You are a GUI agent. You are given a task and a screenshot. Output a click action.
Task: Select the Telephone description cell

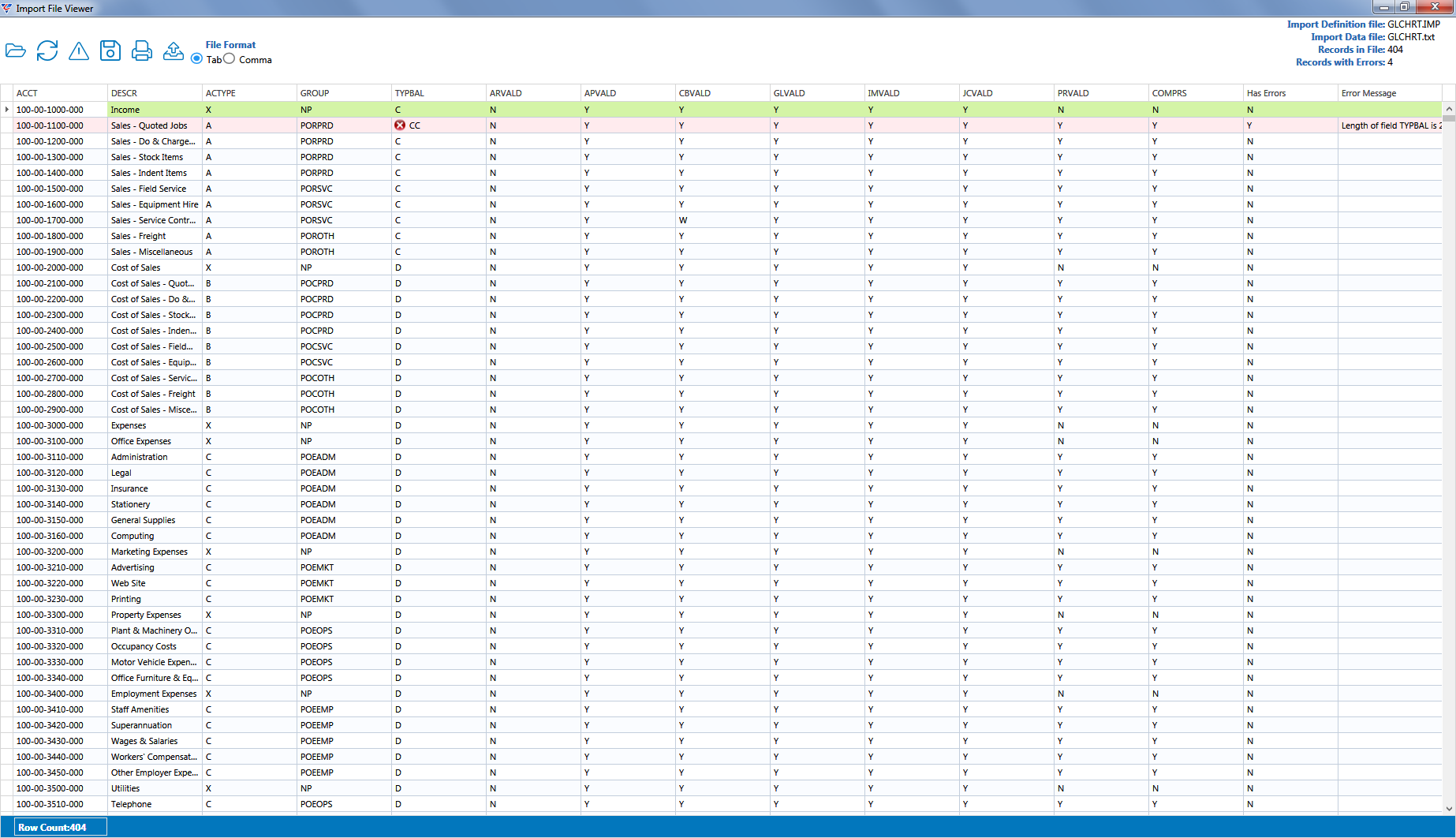[155, 804]
